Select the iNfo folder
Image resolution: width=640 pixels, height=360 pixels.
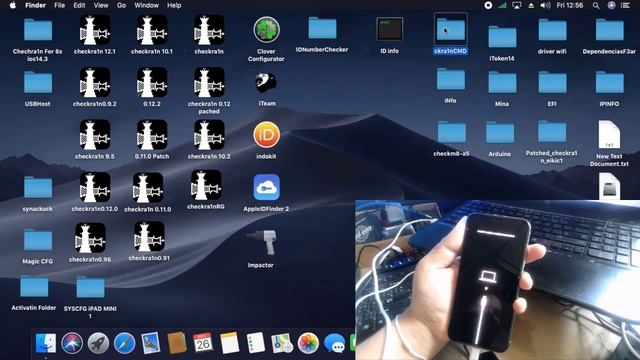451,79
